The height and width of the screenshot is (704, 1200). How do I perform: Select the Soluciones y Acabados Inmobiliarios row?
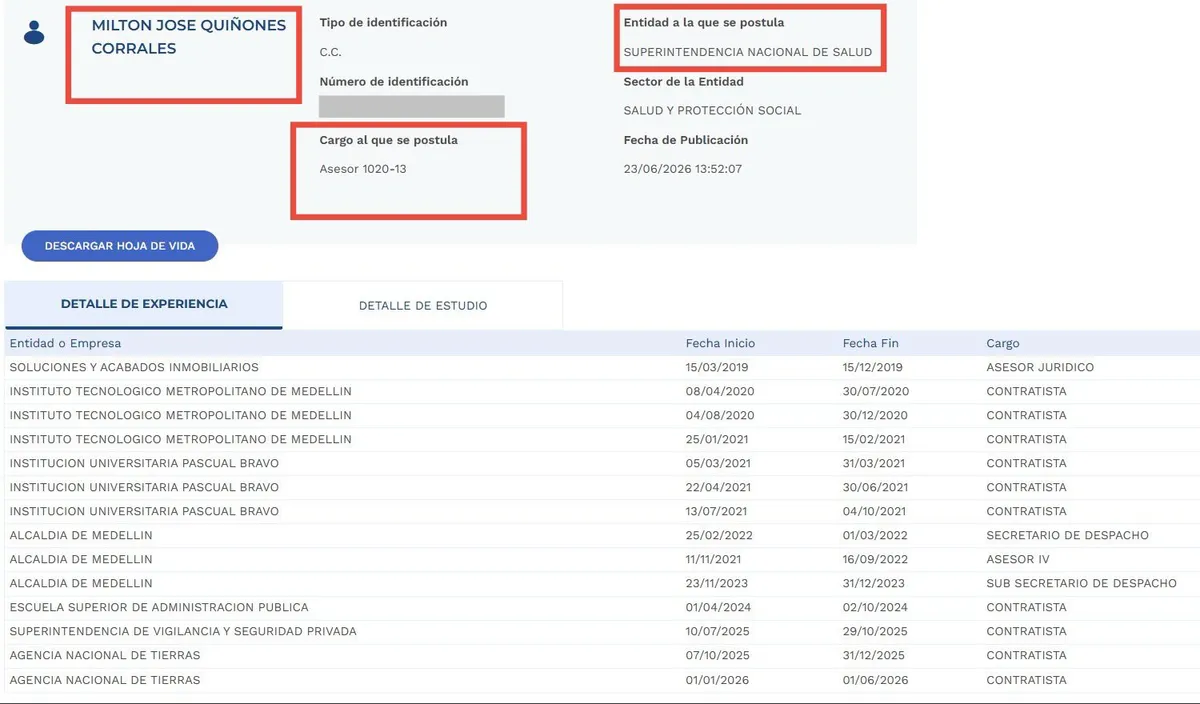602,367
